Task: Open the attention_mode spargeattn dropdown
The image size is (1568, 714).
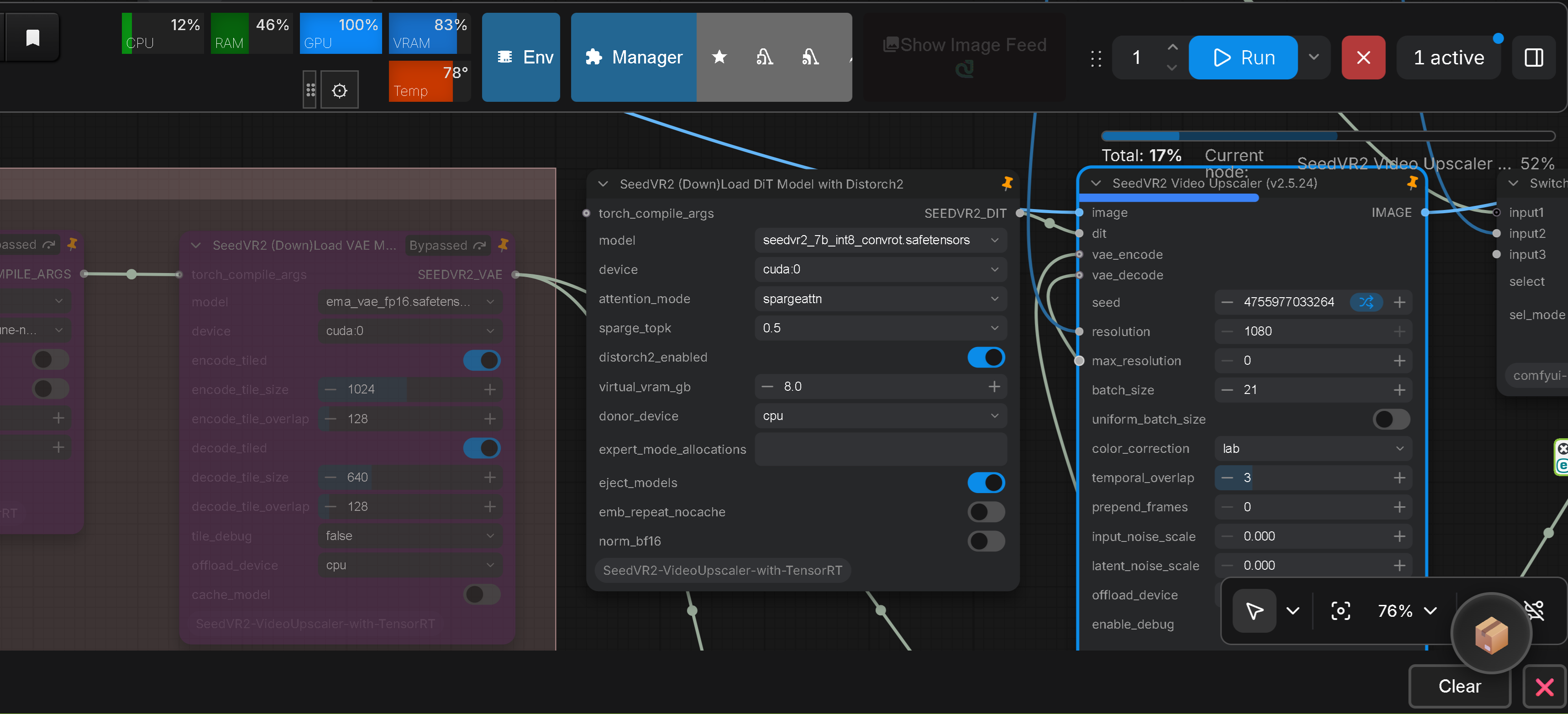Action: (881, 298)
